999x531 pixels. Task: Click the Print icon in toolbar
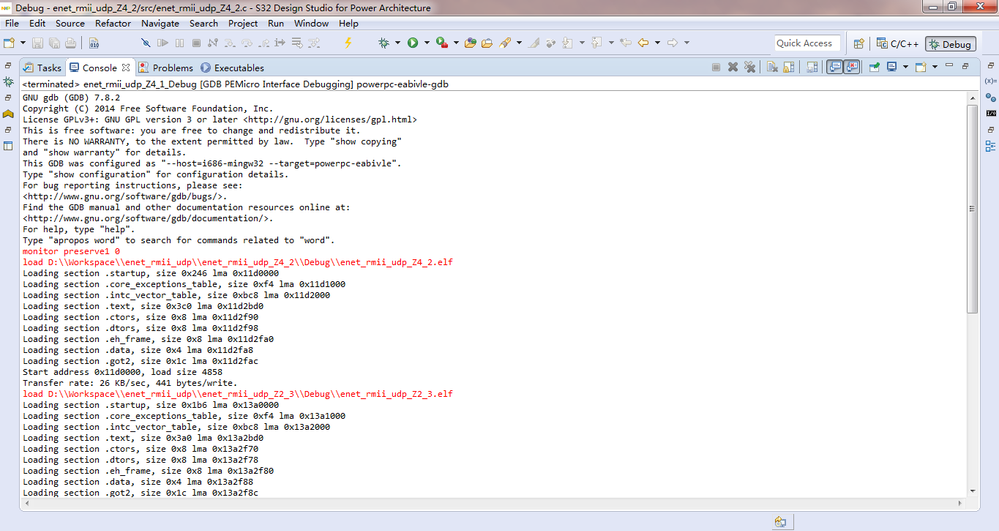71,43
